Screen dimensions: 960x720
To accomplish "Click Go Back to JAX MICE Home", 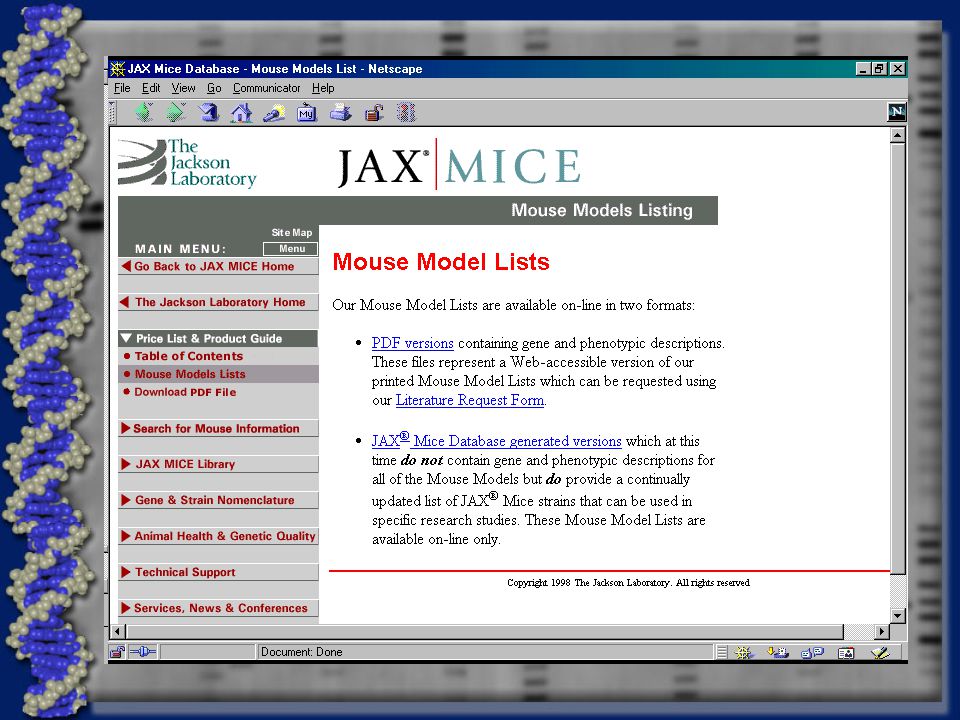I will tap(218, 266).
